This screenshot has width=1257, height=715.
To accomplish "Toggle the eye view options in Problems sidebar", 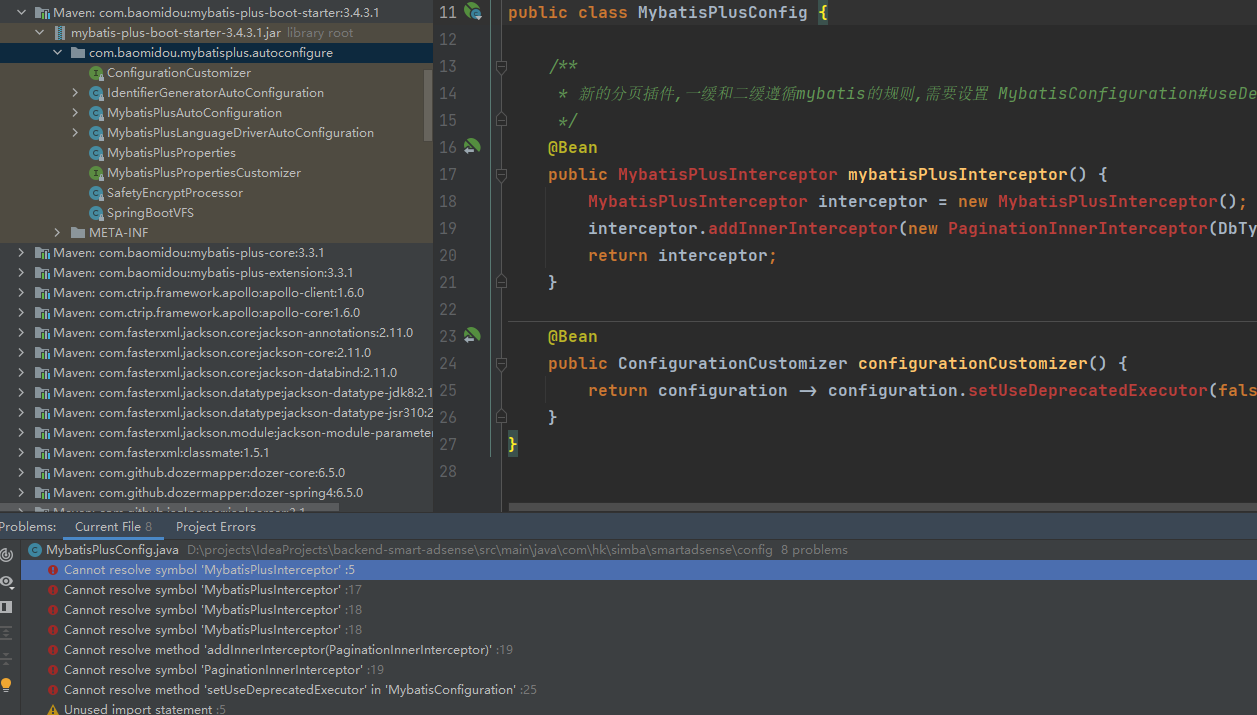I will pos(7,581).
